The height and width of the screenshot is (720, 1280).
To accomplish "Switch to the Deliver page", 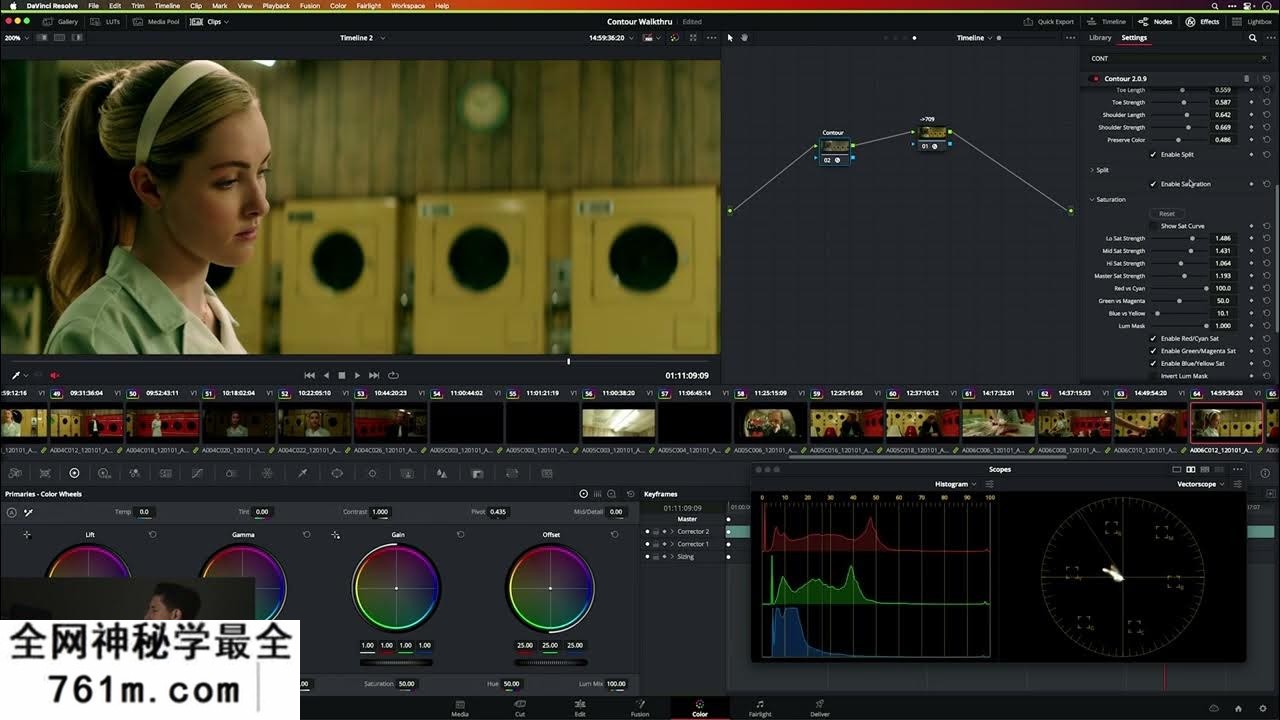I will [820, 708].
